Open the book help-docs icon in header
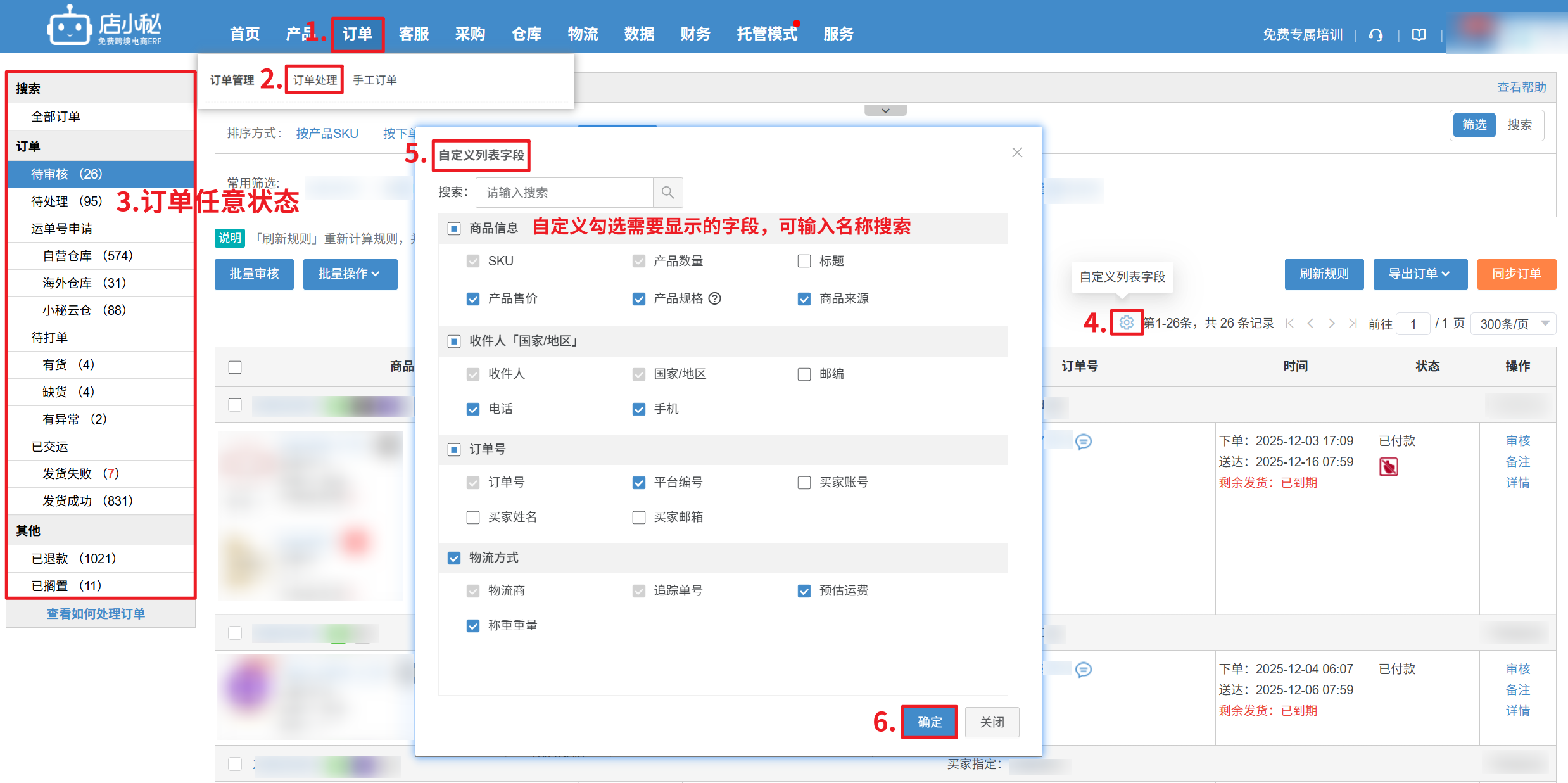 (x=1419, y=35)
